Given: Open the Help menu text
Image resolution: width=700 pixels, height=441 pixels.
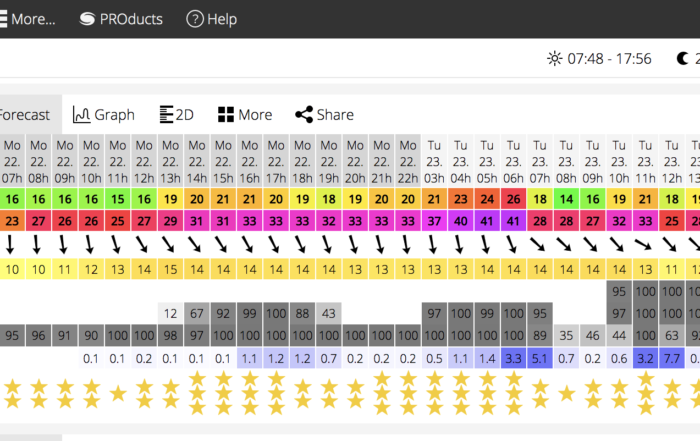Looking at the screenshot, I should point(222,19).
